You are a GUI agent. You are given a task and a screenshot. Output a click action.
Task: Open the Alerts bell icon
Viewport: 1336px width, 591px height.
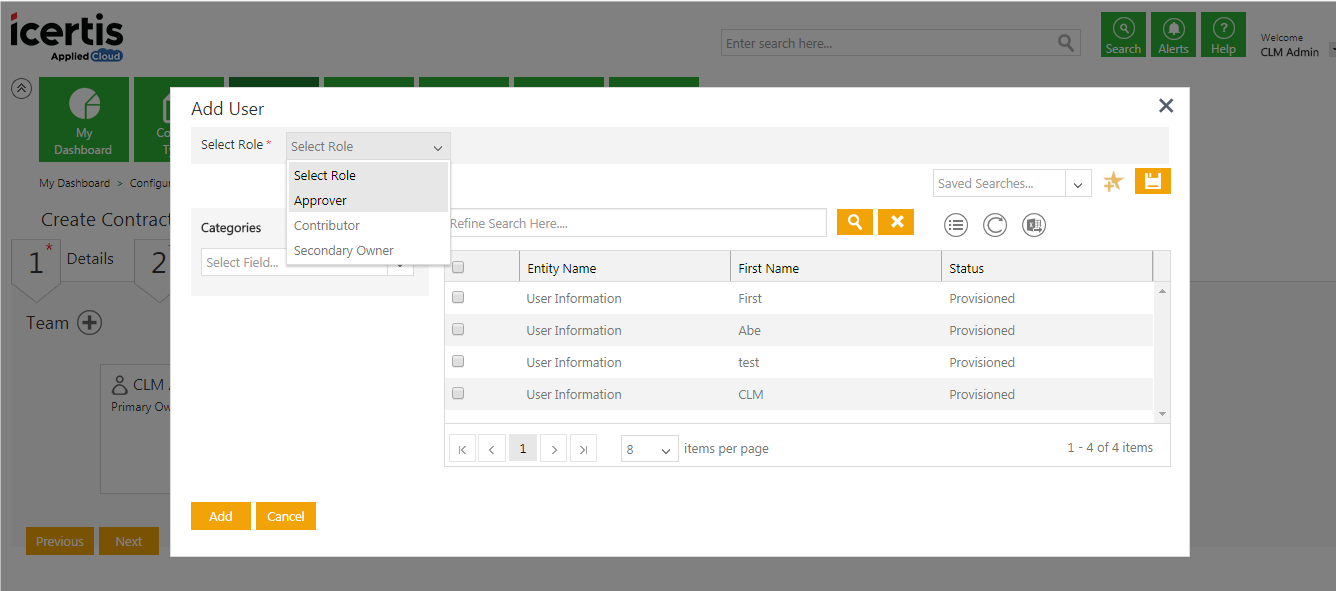pos(1173,35)
